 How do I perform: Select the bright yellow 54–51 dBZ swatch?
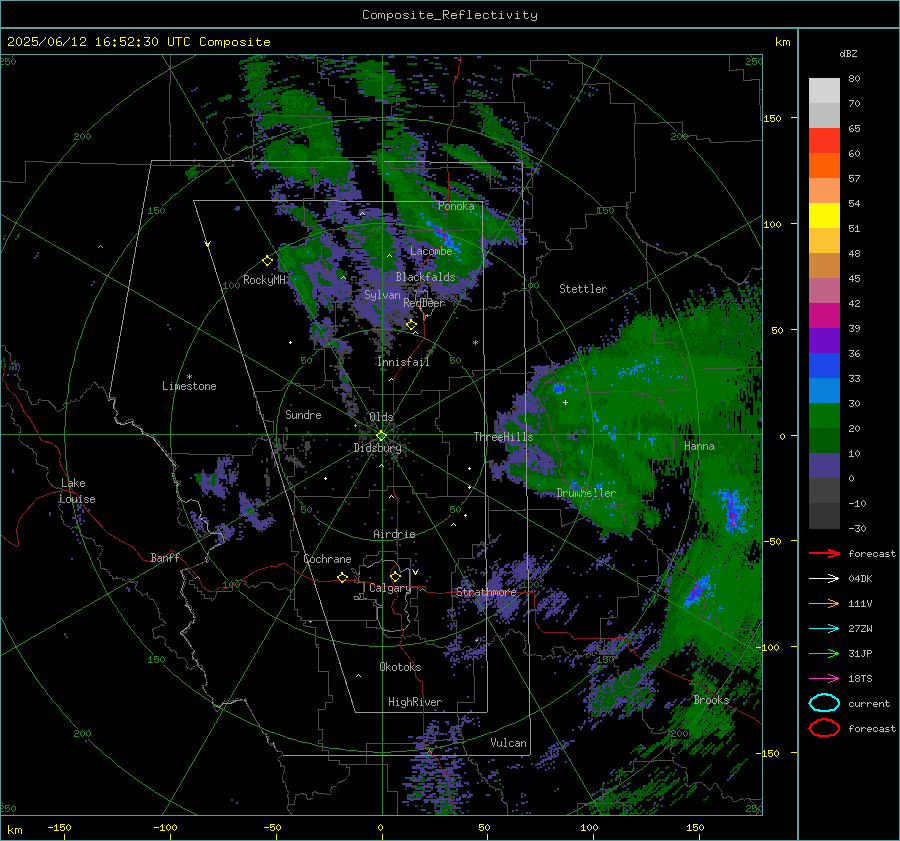(x=824, y=216)
